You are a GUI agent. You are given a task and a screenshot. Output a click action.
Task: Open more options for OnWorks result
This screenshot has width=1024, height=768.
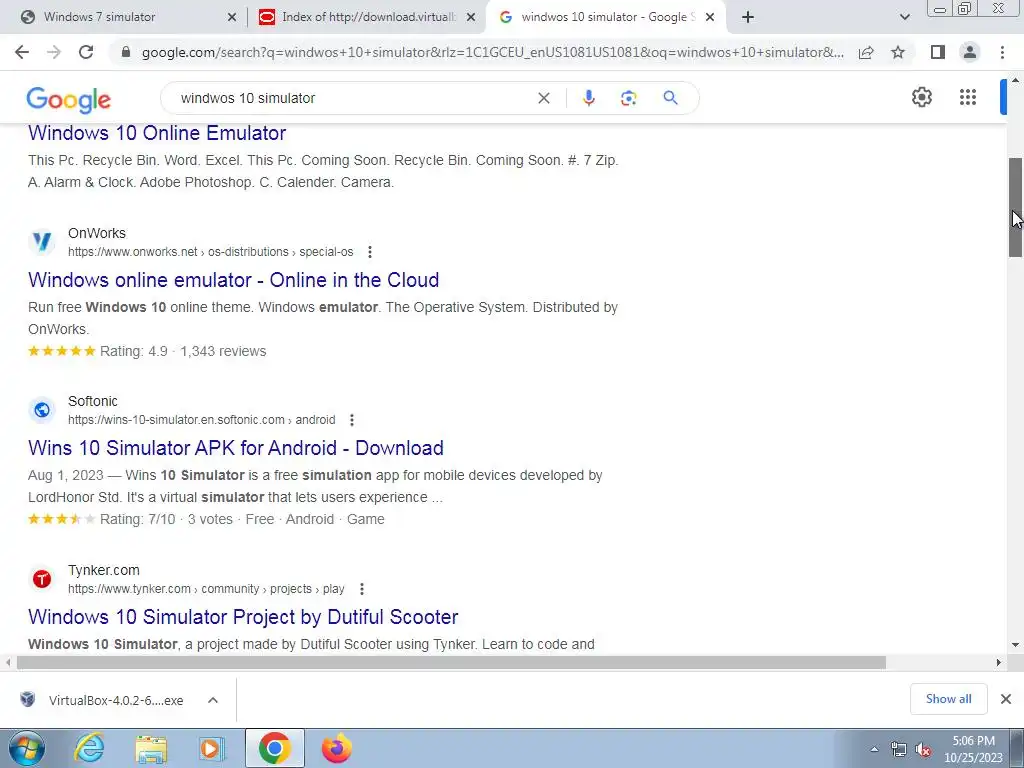point(370,252)
